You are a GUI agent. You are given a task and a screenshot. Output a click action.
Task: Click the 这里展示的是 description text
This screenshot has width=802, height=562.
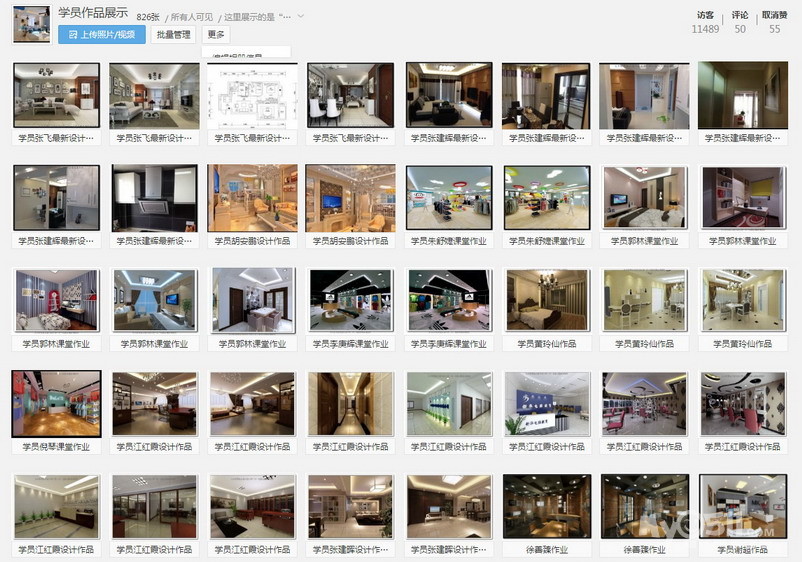coord(257,17)
